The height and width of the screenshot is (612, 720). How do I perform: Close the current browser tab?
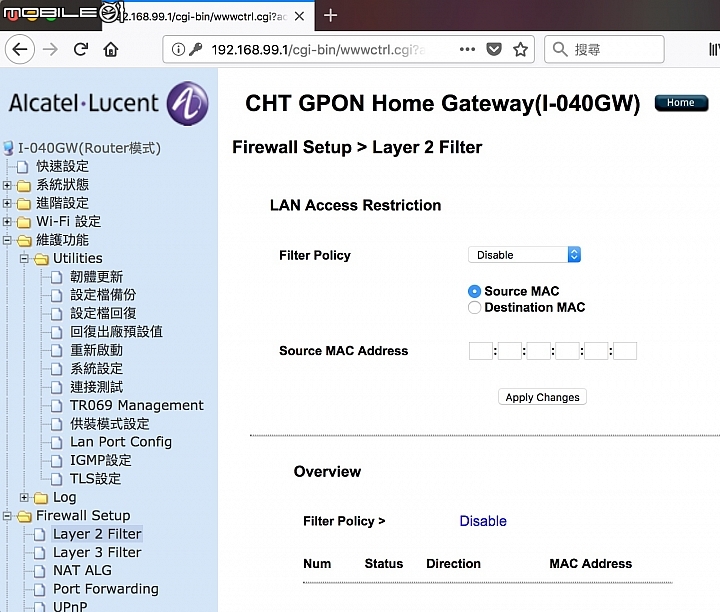[x=299, y=16]
